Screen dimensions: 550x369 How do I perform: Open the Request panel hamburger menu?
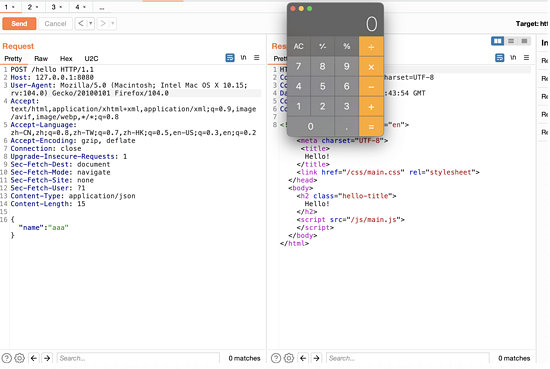tap(257, 58)
